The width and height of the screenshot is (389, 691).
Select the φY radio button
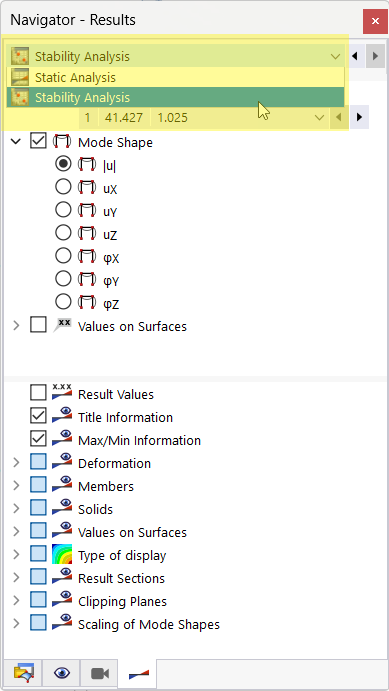coord(63,279)
